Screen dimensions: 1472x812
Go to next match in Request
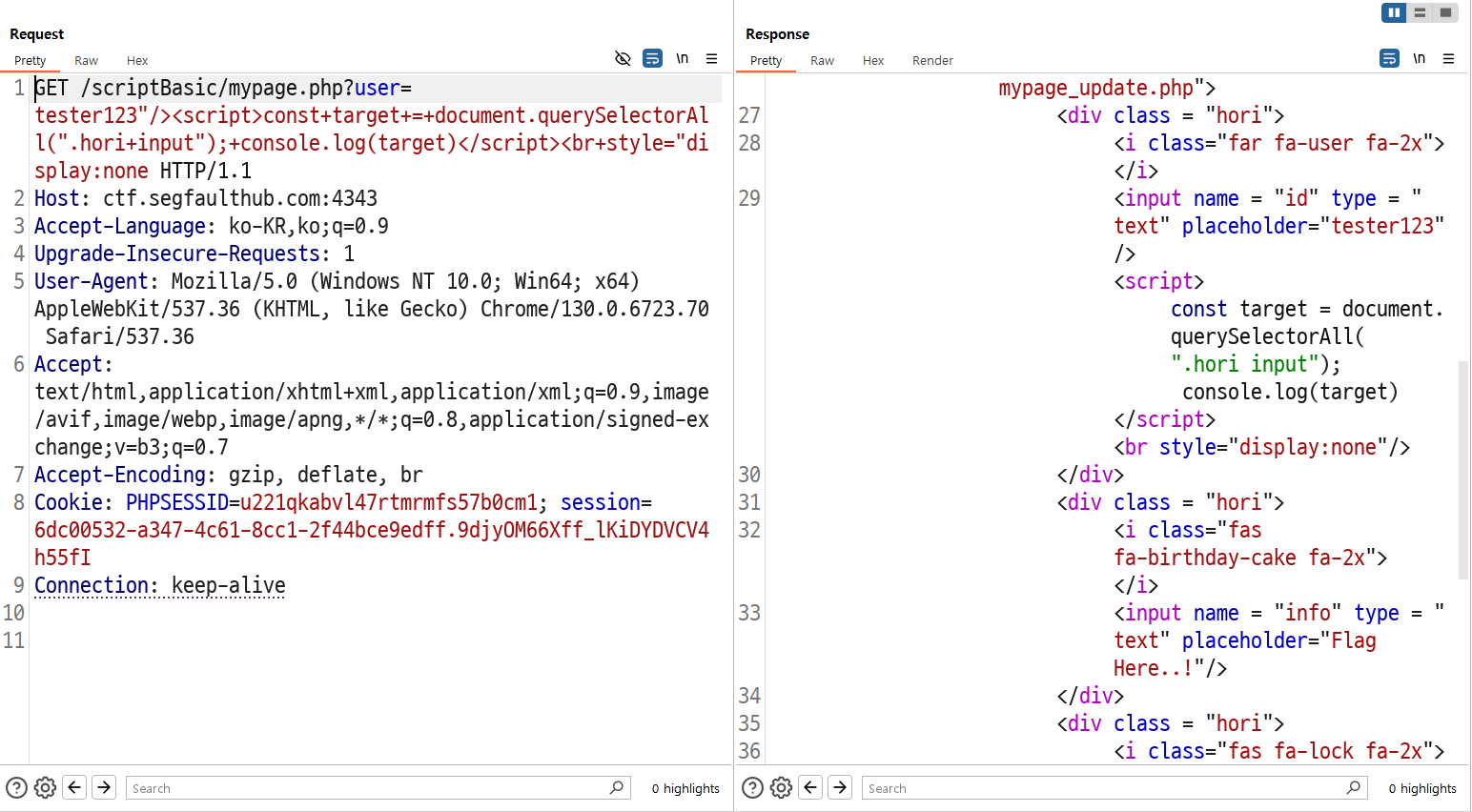point(104,787)
